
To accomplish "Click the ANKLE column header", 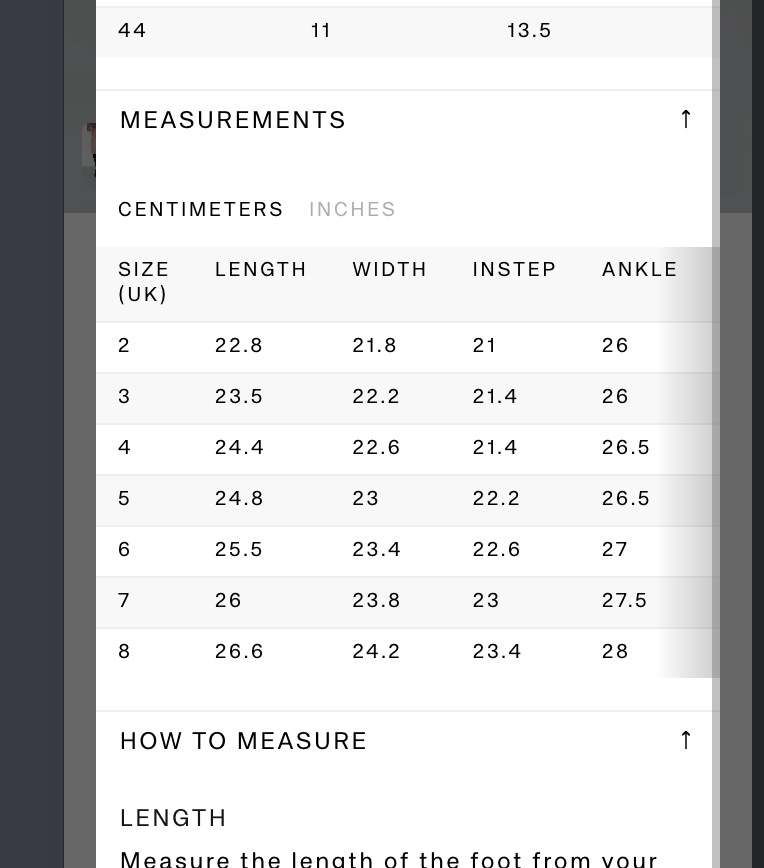I will [640, 269].
